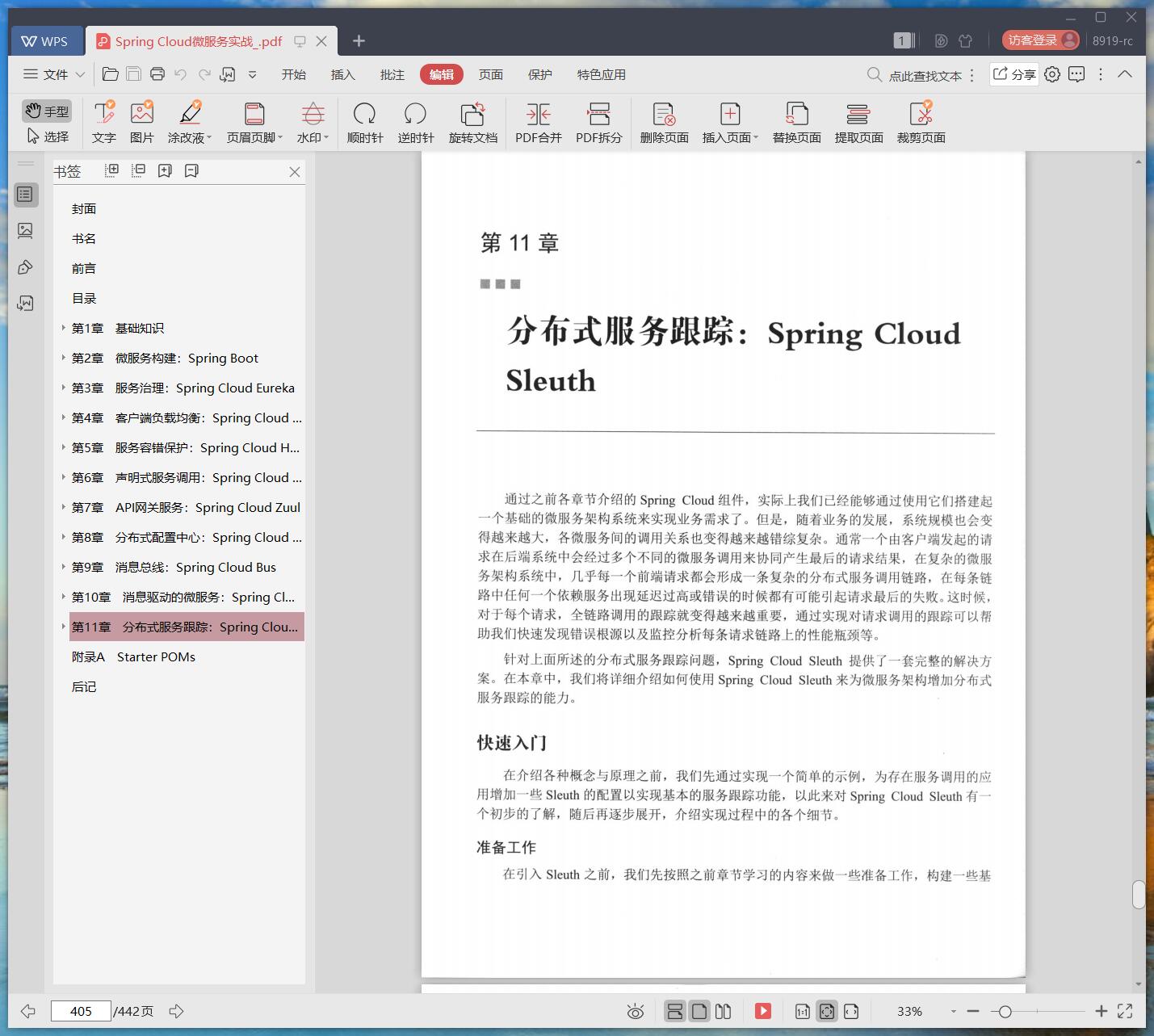This screenshot has height=1036, width=1154.
Task: Show the thumbnails sidebar icon
Action: click(26, 231)
